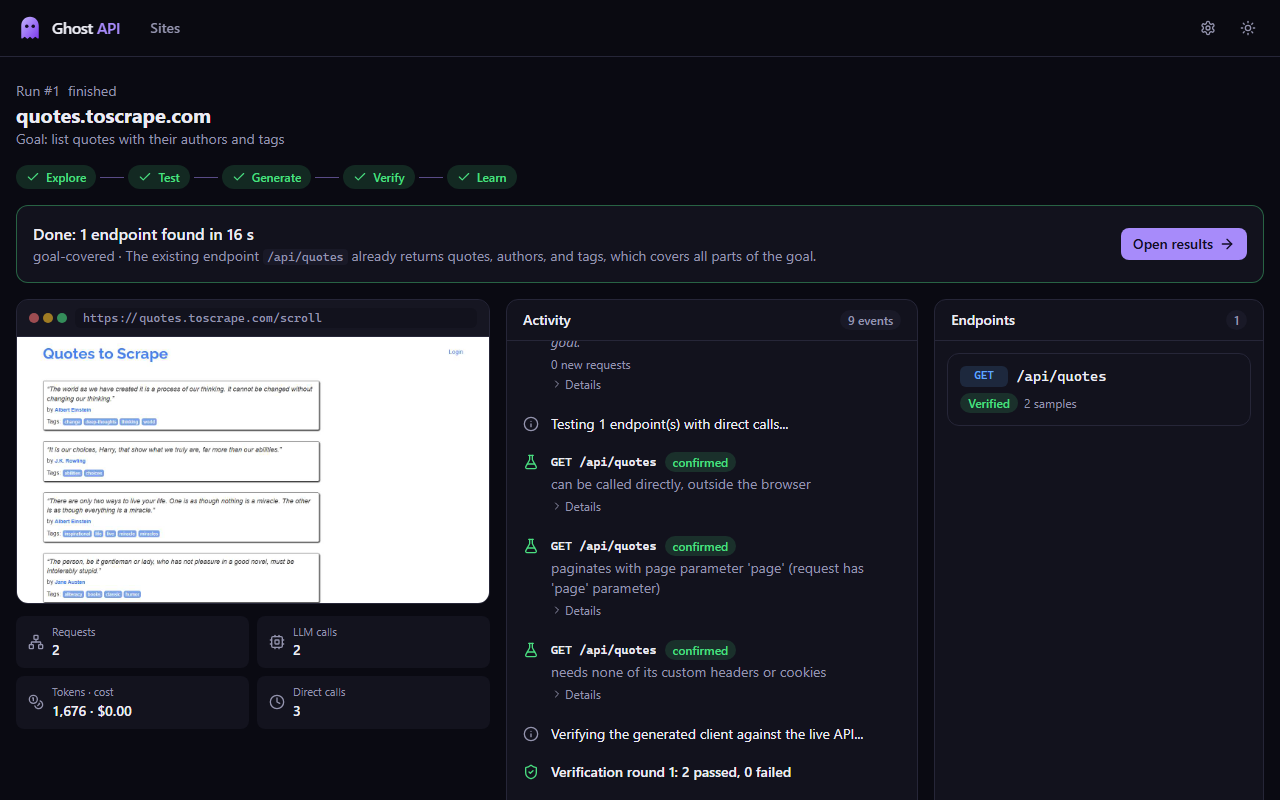Screen dimensions: 1280x800
Task: Click info icon beside 'Testing 1 endpoint(s)'
Action: (531, 424)
